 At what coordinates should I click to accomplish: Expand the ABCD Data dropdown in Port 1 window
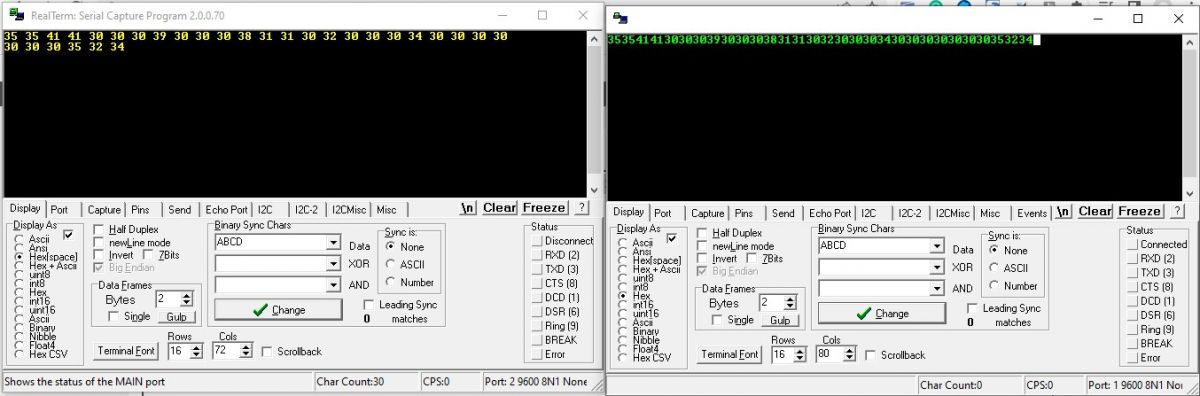[936, 246]
